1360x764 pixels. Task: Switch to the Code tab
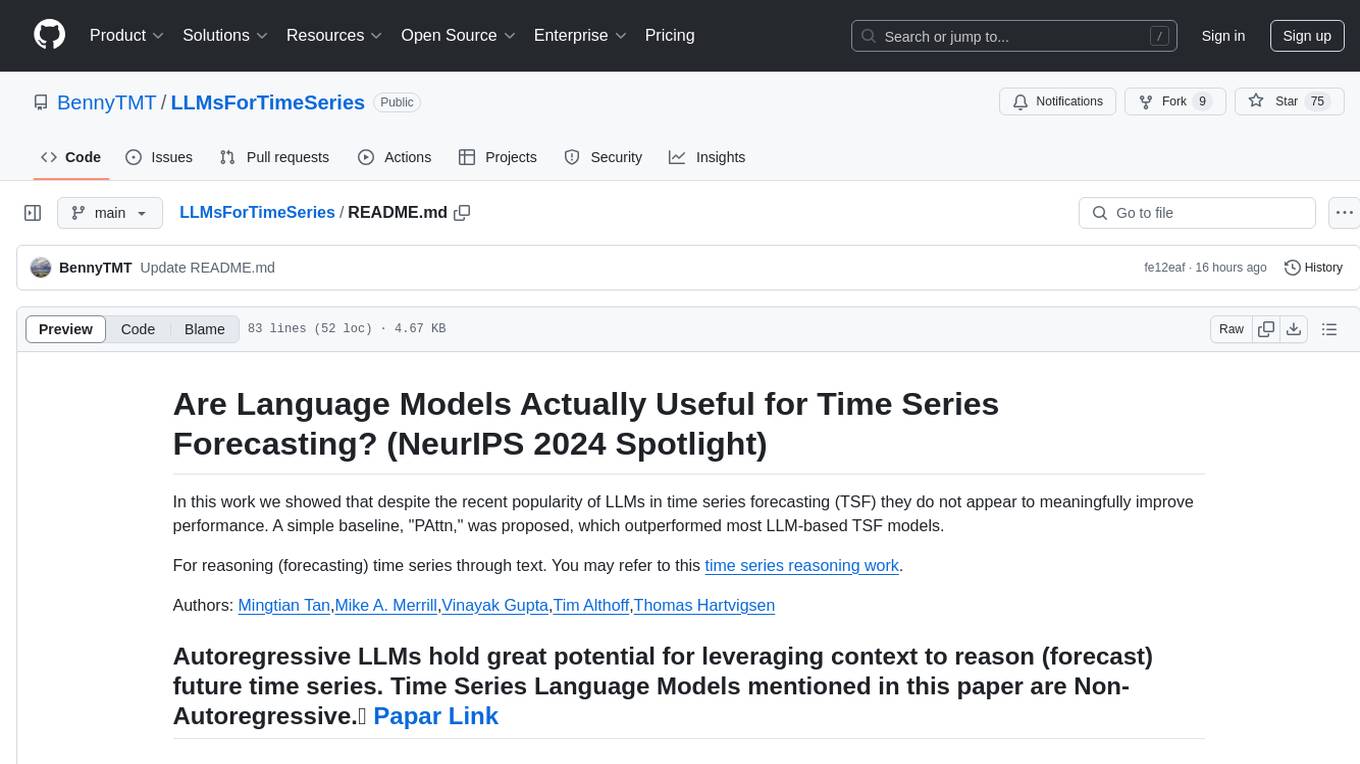coord(71,157)
